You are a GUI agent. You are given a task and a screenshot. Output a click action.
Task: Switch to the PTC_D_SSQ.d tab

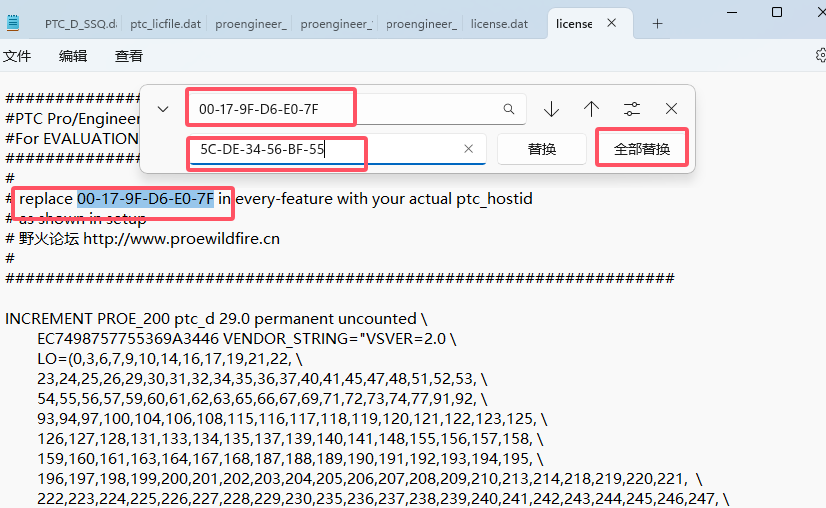click(81, 24)
